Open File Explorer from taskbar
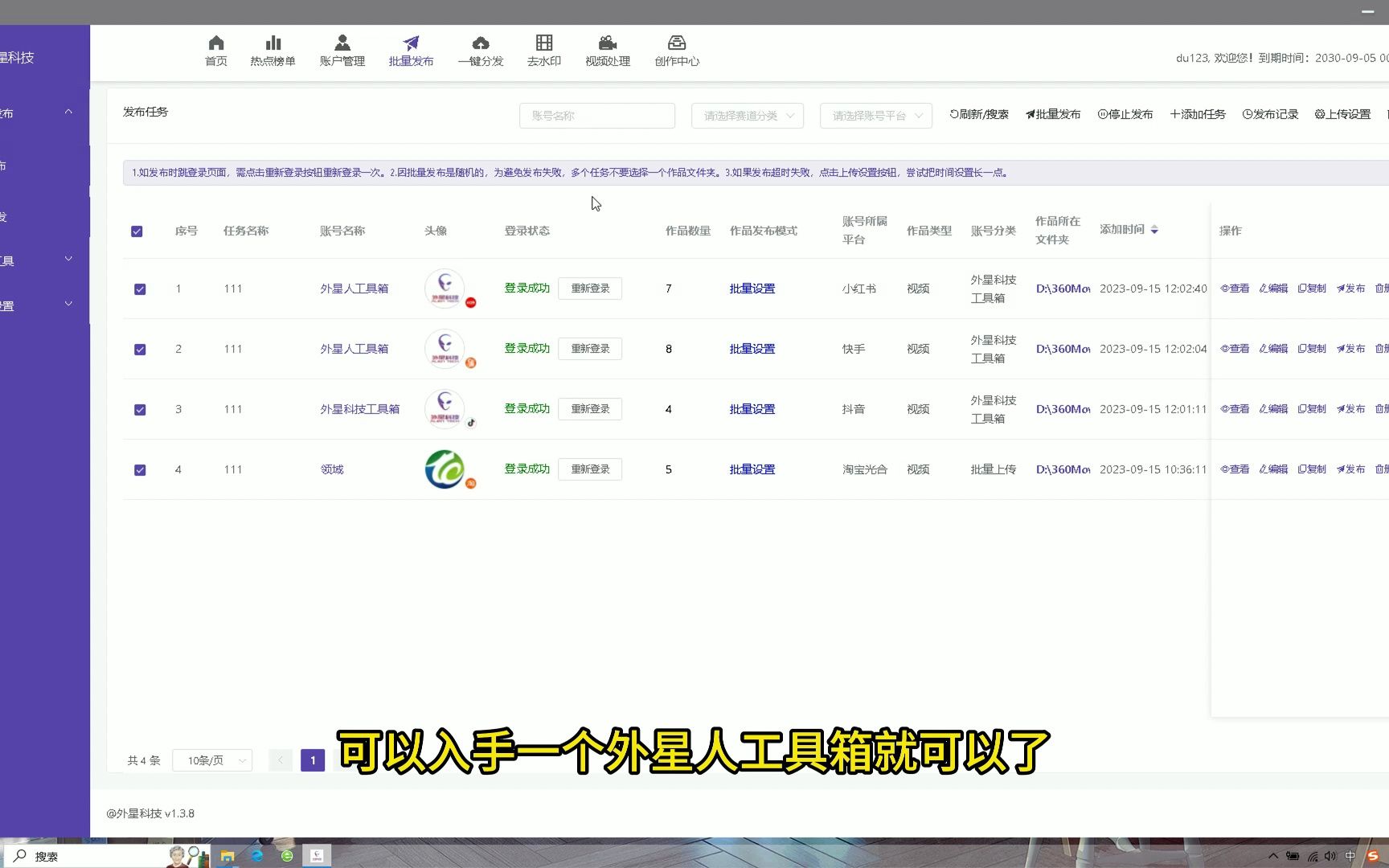1389x868 pixels. [x=227, y=856]
